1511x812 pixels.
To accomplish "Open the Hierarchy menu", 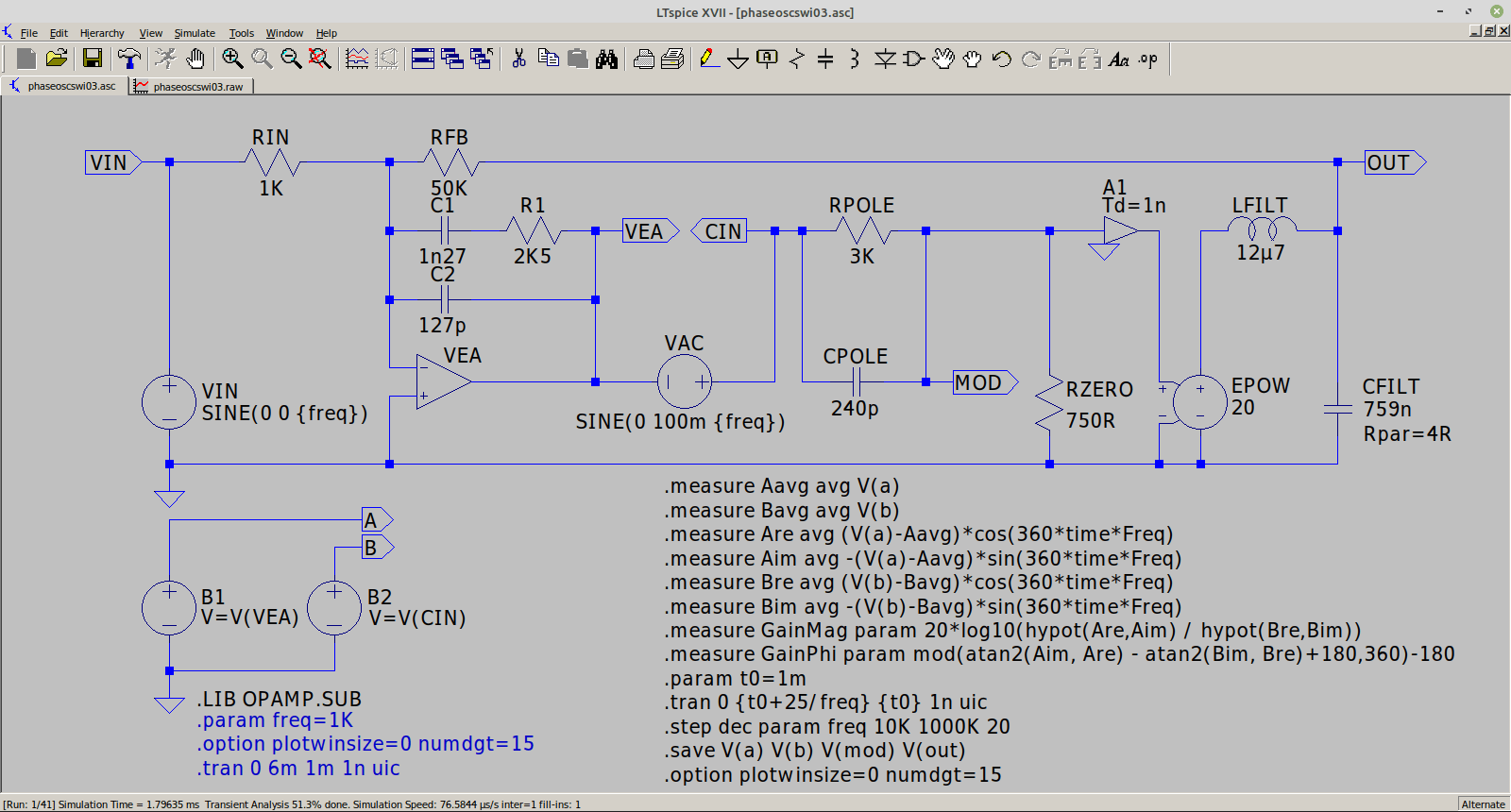I will (x=102, y=33).
